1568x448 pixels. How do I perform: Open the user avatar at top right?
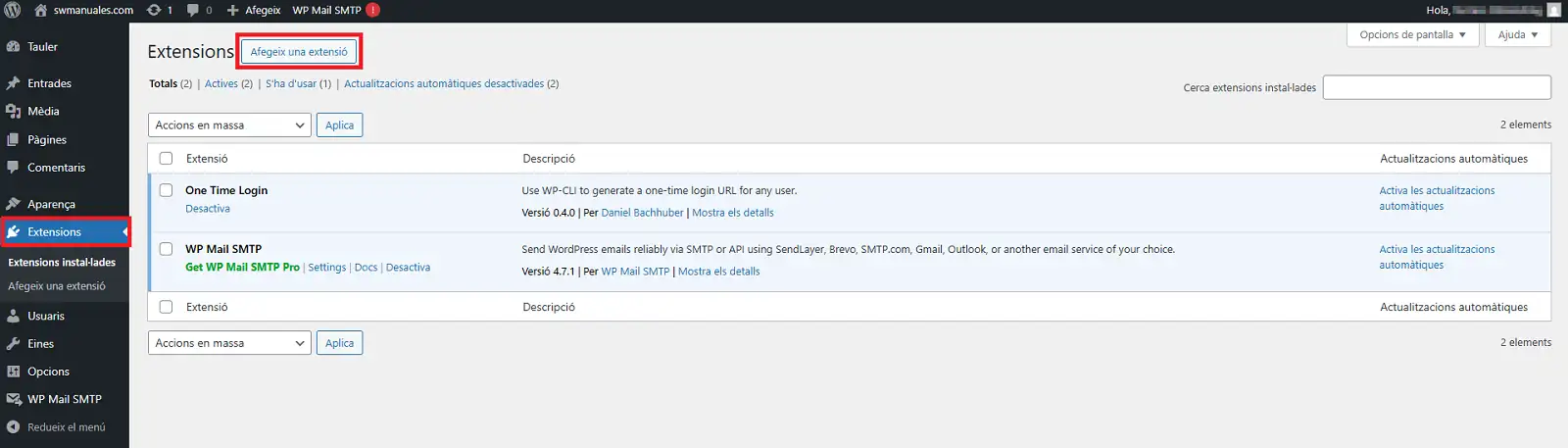tap(1554, 10)
